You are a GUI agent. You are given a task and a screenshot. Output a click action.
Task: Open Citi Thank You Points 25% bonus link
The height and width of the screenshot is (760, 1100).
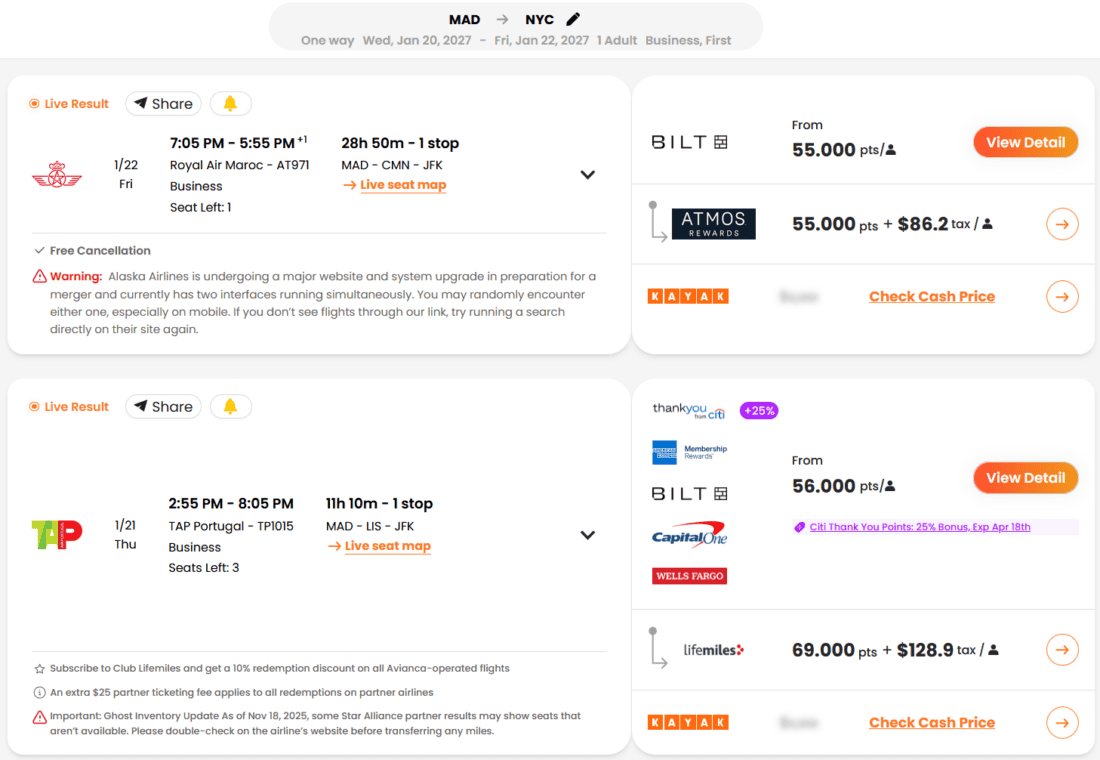919,527
